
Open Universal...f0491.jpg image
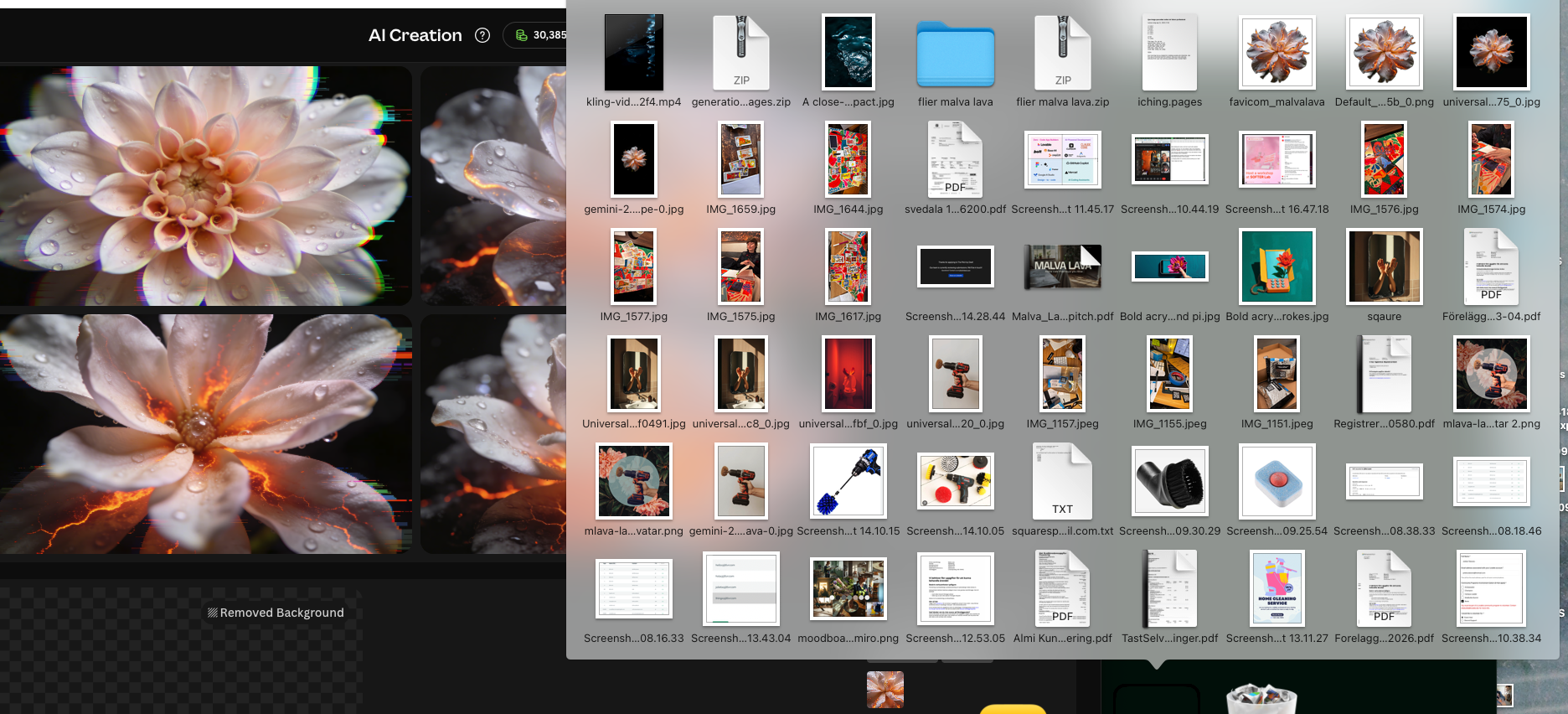coord(634,374)
